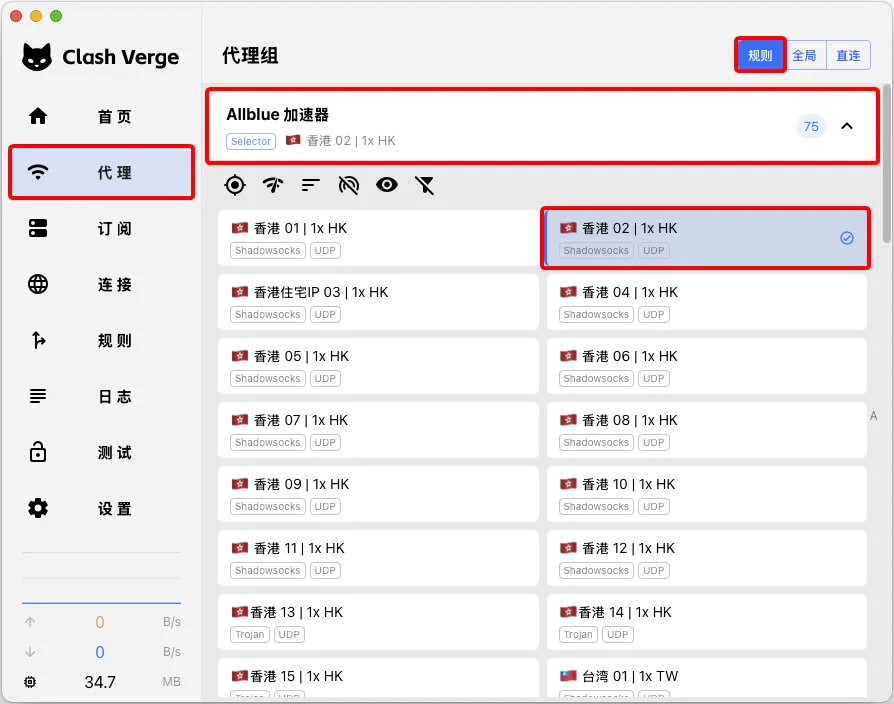894x704 pixels.
Task: Click the upload arrow traffic icon
Action: [30, 622]
